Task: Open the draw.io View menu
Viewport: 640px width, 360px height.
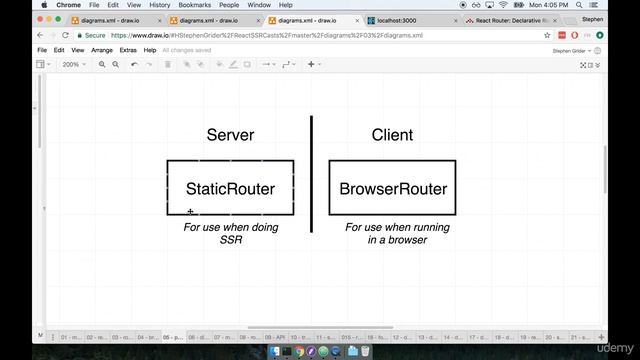Action: coord(78,50)
